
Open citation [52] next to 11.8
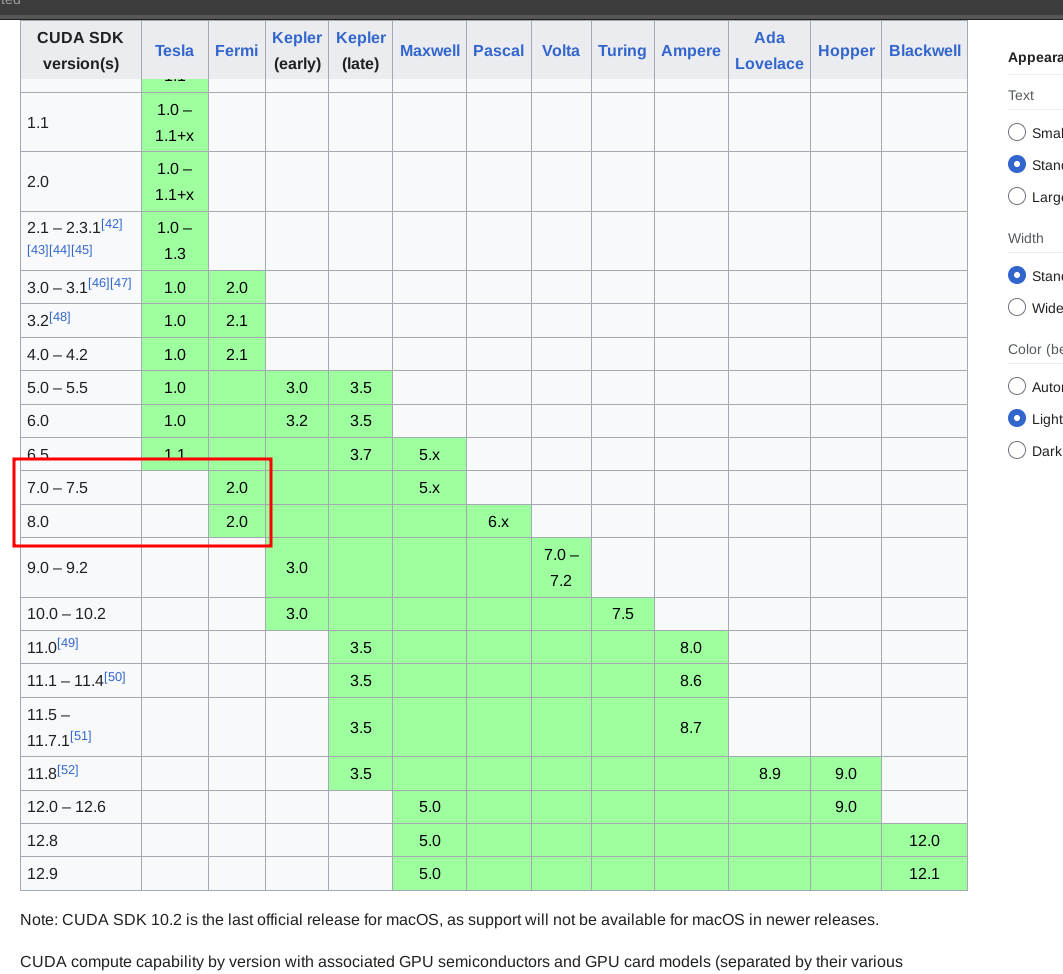click(x=68, y=769)
